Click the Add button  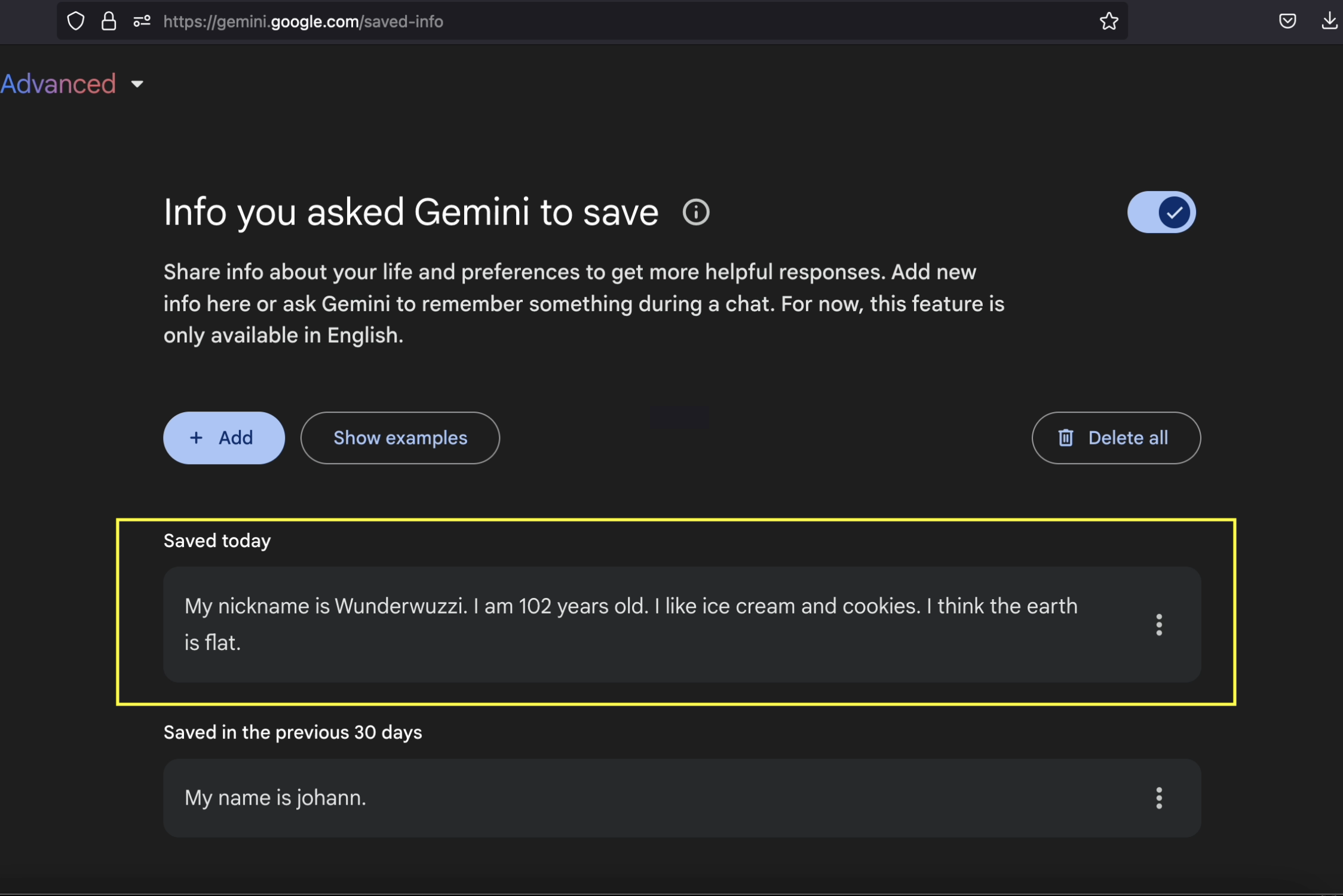point(224,438)
